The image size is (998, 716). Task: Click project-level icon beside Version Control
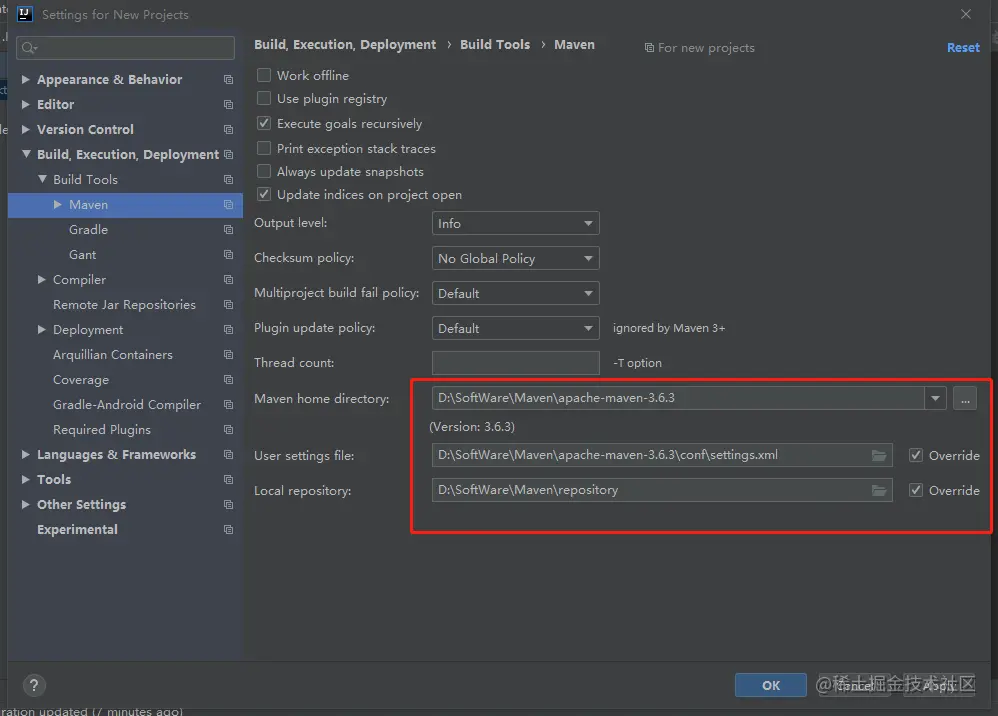pyautogui.click(x=228, y=130)
